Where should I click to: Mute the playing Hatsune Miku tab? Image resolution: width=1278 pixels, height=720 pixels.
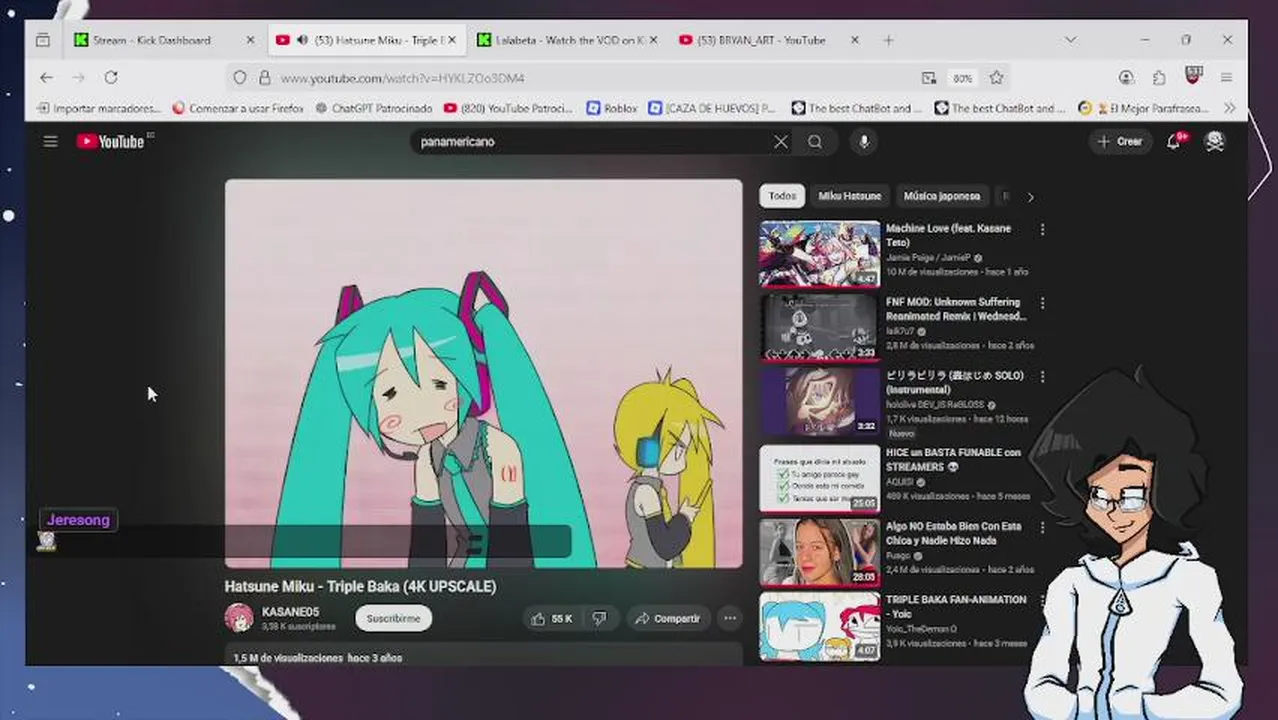(x=302, y=40)
